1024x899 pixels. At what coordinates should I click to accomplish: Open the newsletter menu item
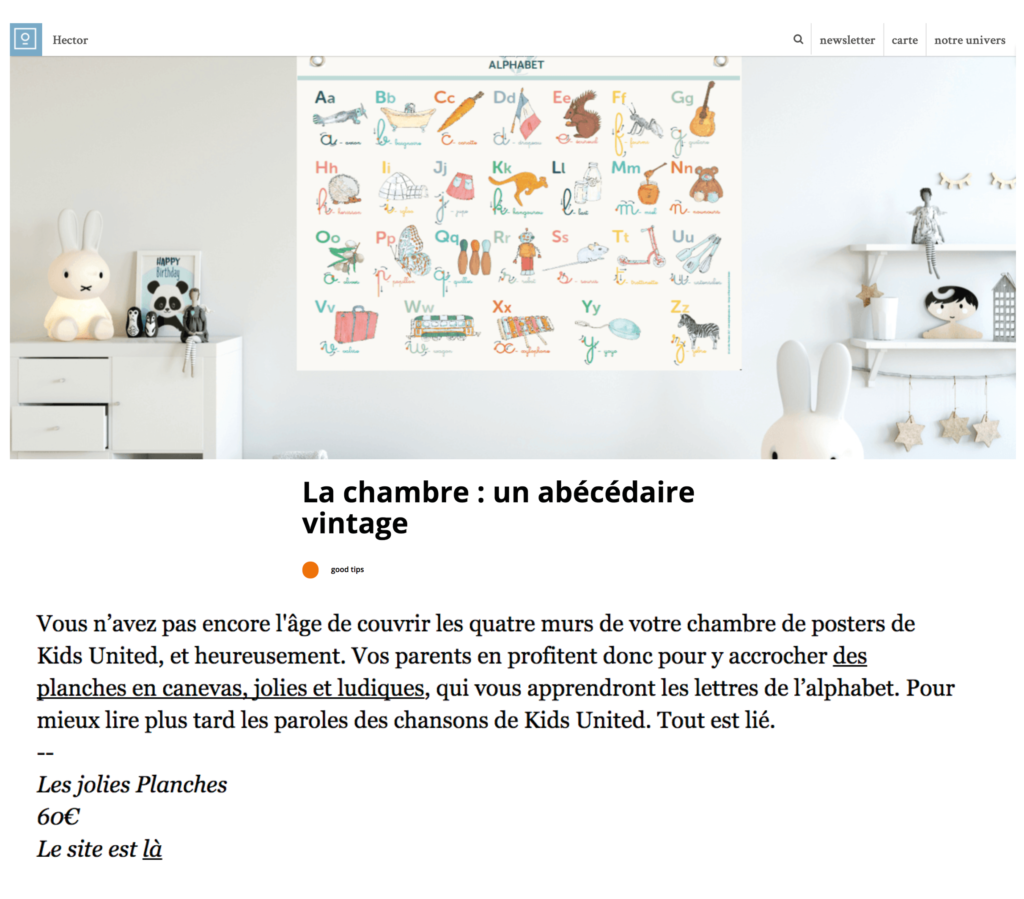[847, 40]
